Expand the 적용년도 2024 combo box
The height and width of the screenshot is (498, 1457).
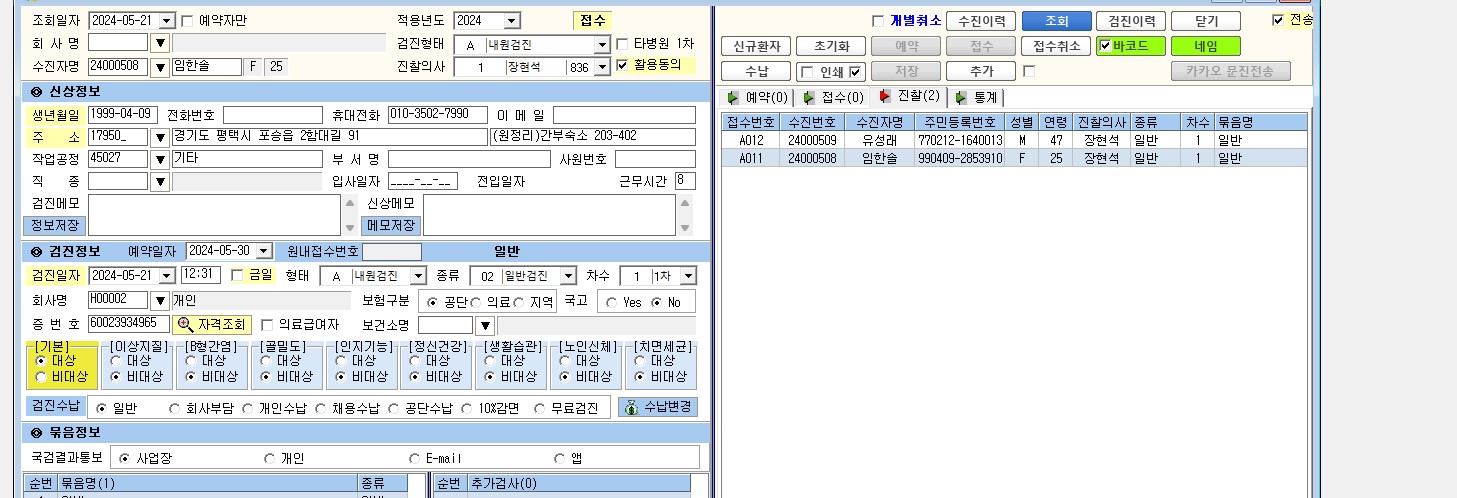(511, 20)
